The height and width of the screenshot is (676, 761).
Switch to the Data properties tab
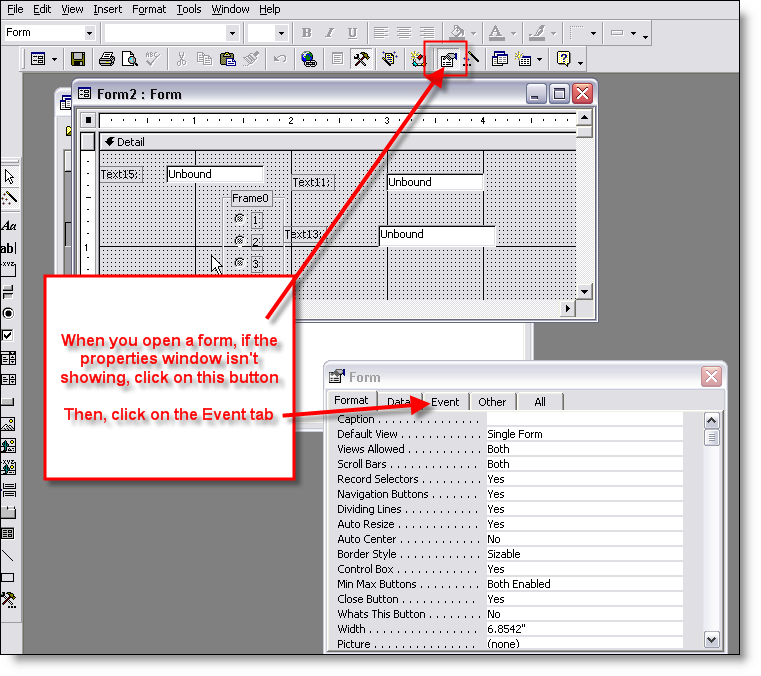[399, 402]
